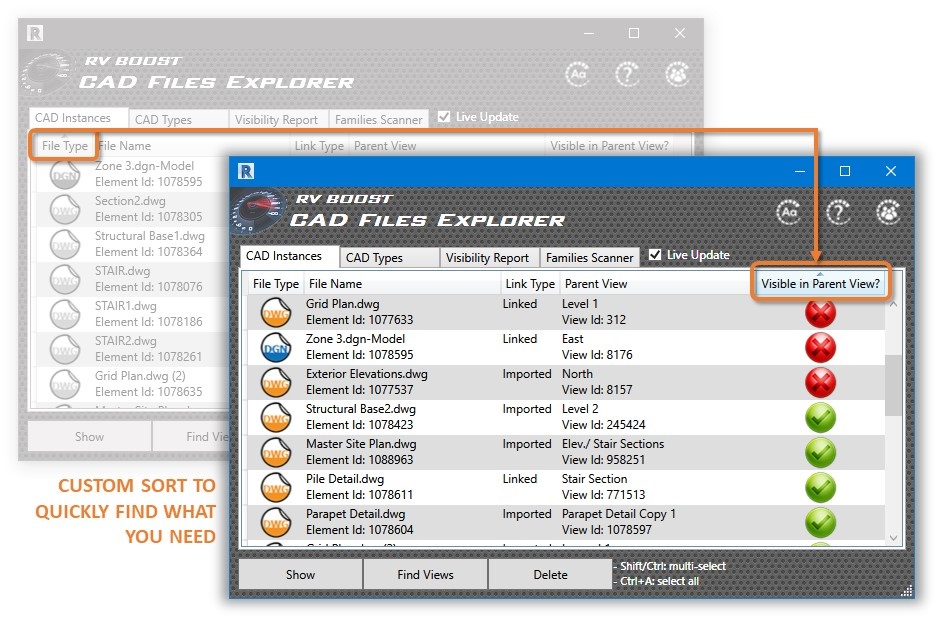Sort by File Name column in front window
The height and width of the screenshot is (620, 935).
403,284
